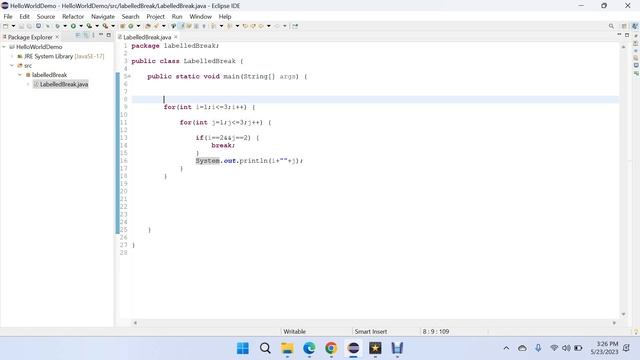Maximize the editor area
This screenshot has width=640, height=360.
pyautogui.click(x=627, y=35)
